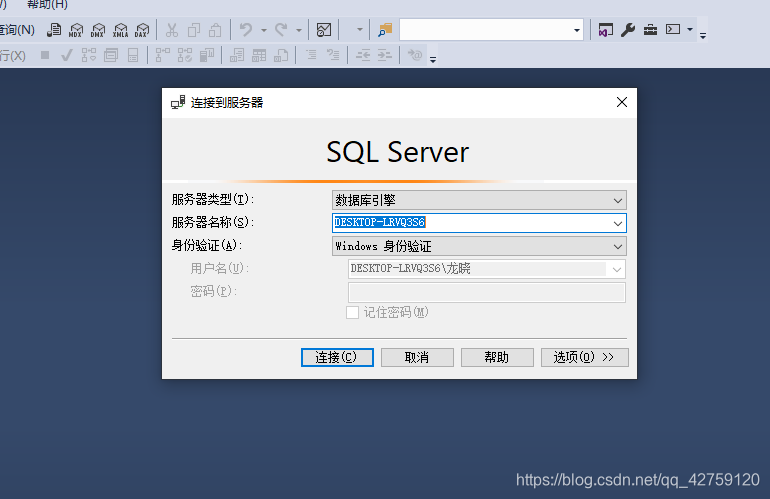Click the Cut scissors icon
The image size is (770, 499).
coord(171,30)
